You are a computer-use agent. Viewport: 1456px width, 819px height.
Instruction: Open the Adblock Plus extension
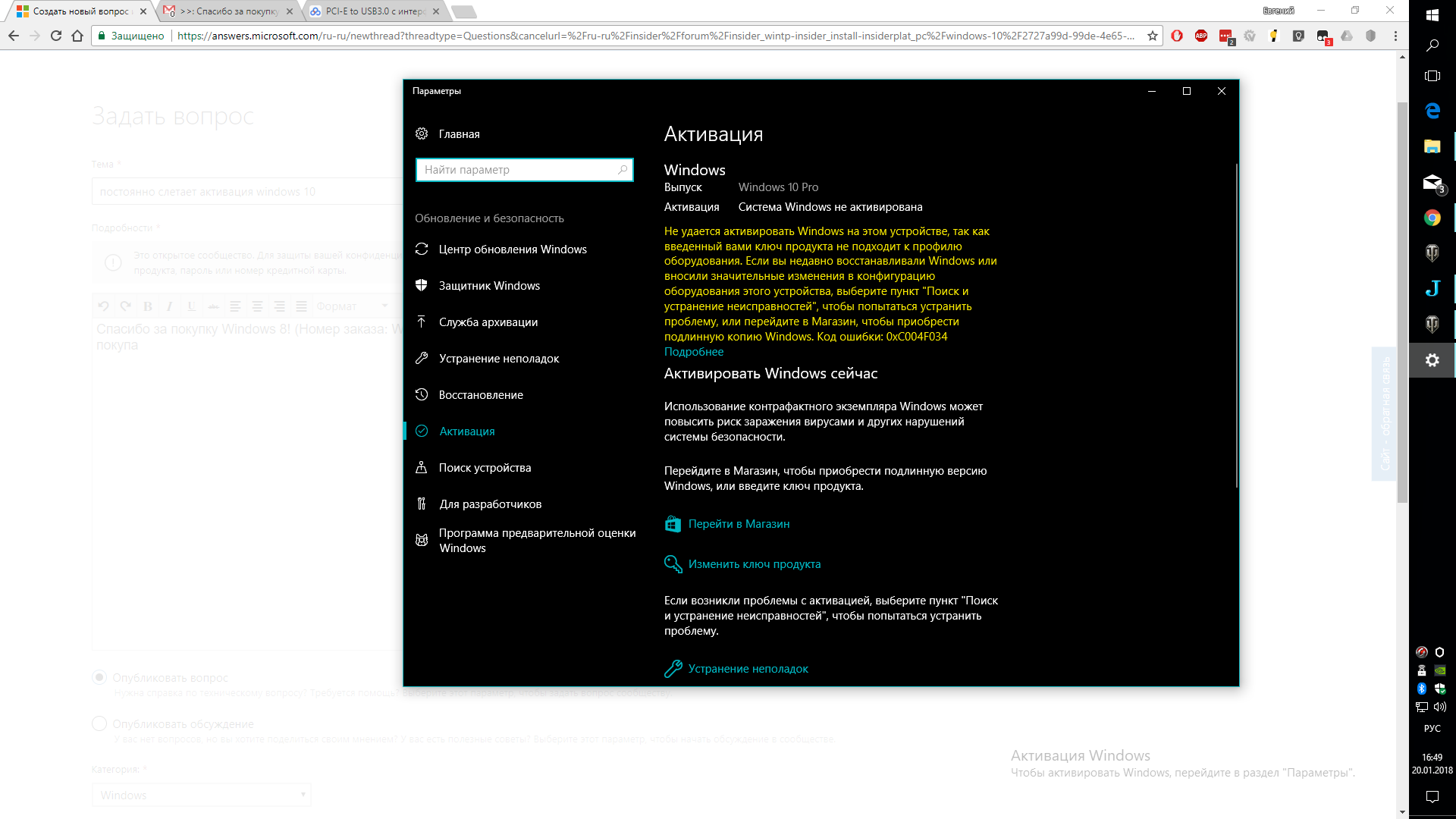pos(1201,36)
